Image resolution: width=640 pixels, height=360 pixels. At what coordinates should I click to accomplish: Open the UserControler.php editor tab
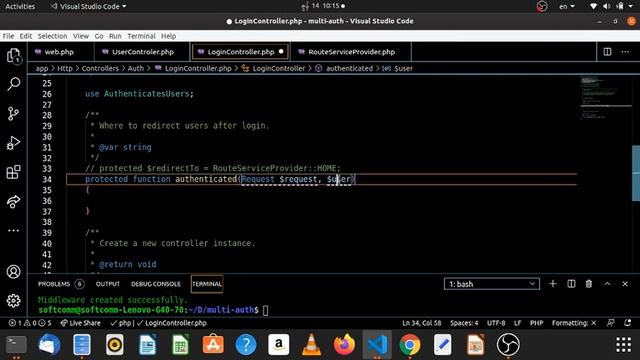point(143,52)
